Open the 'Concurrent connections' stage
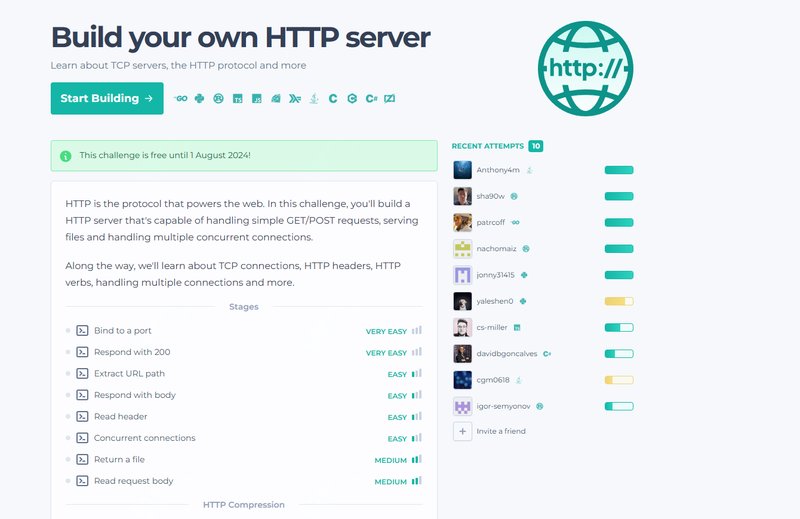Viewport: 800px width, 519px height. tap(144, 438)
